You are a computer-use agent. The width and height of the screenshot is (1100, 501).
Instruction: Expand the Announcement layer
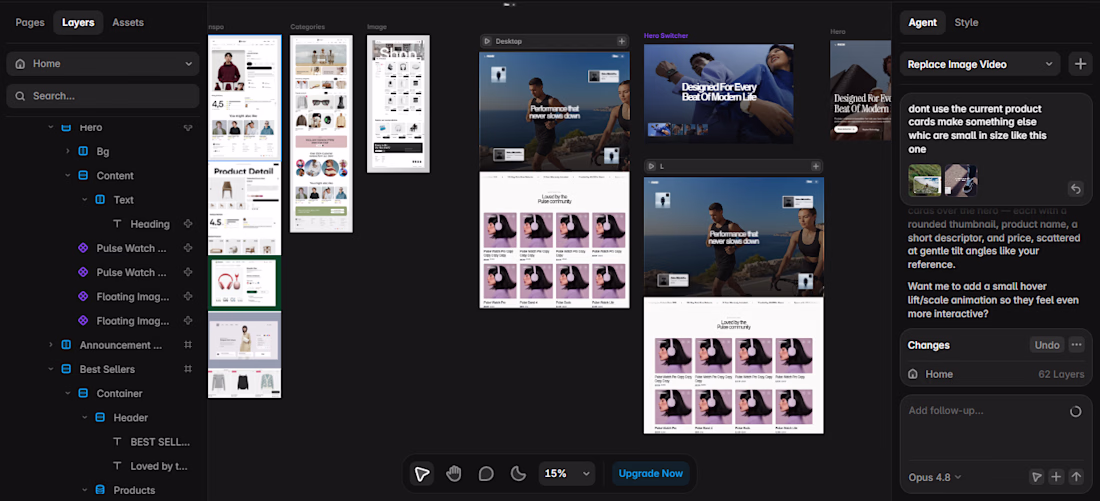[51, 345]
